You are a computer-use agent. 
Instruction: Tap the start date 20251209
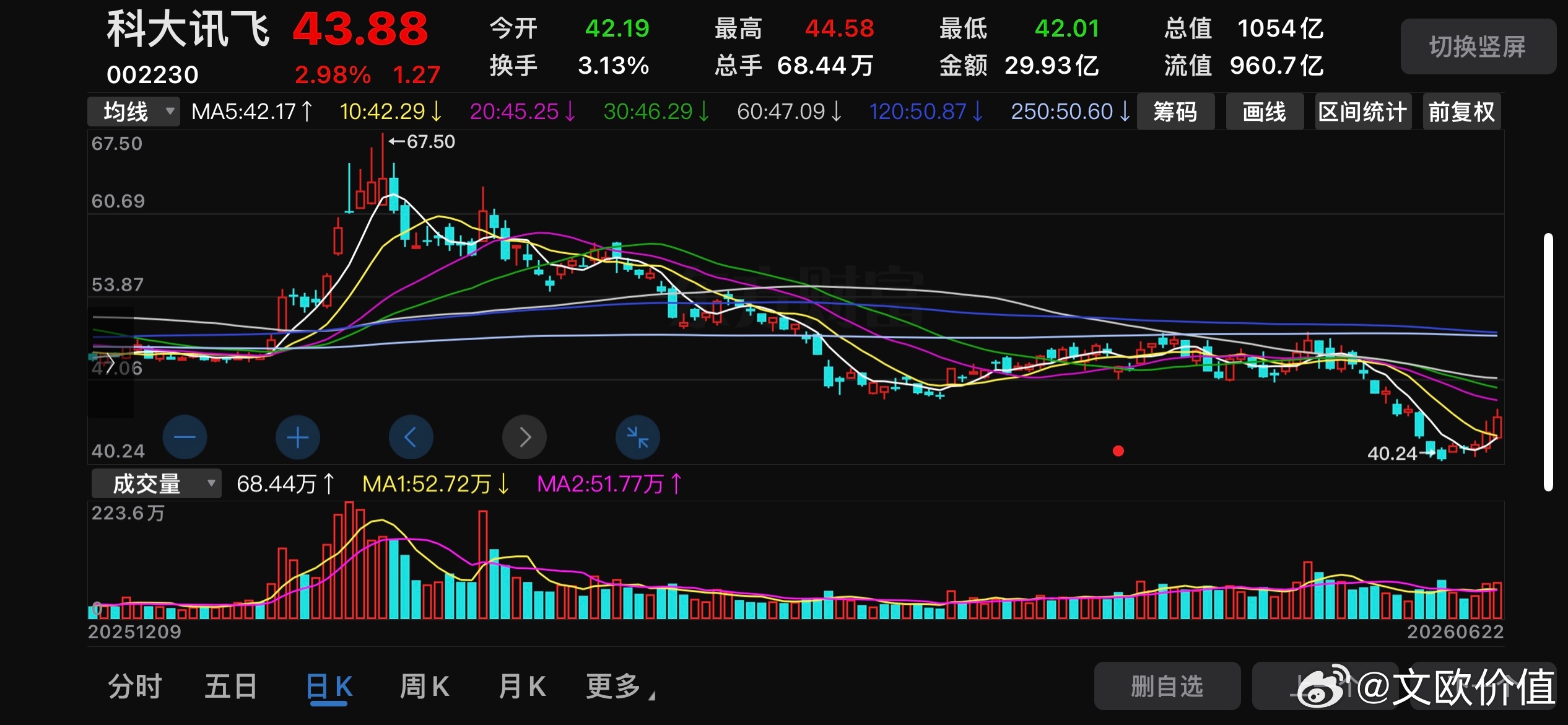tap(134, 632)
